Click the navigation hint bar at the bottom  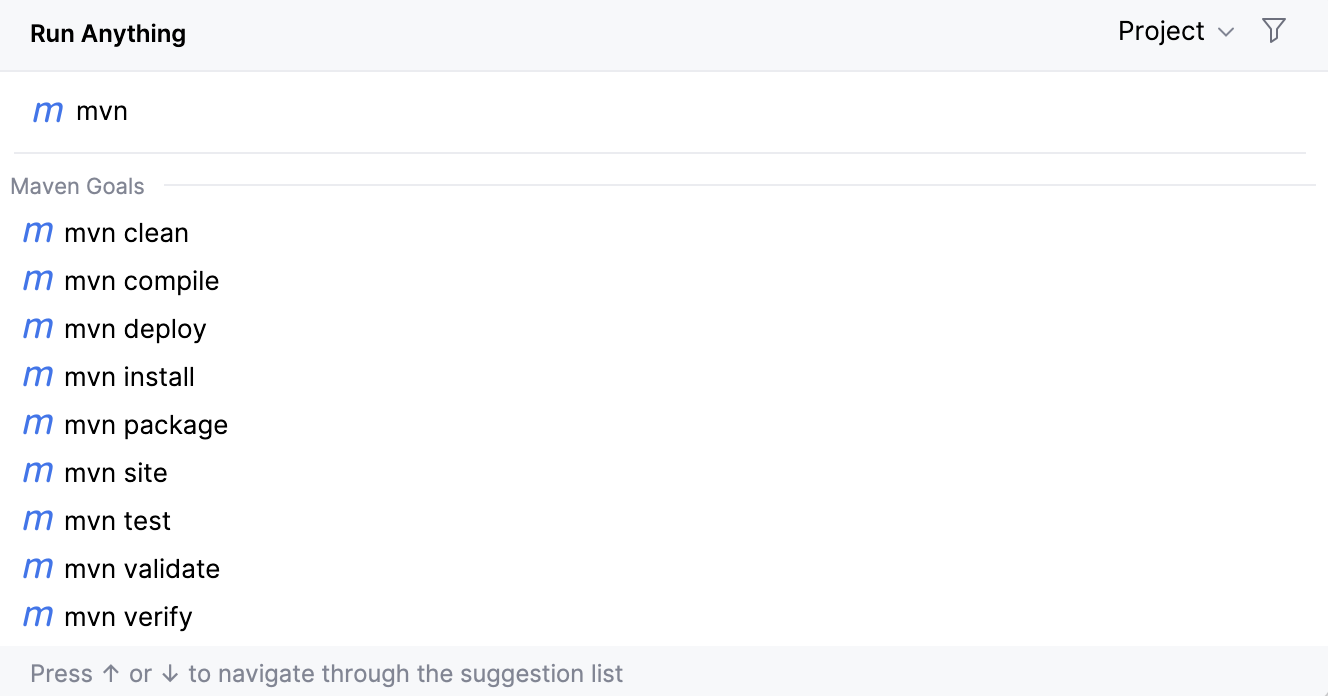tap(326, 673)
